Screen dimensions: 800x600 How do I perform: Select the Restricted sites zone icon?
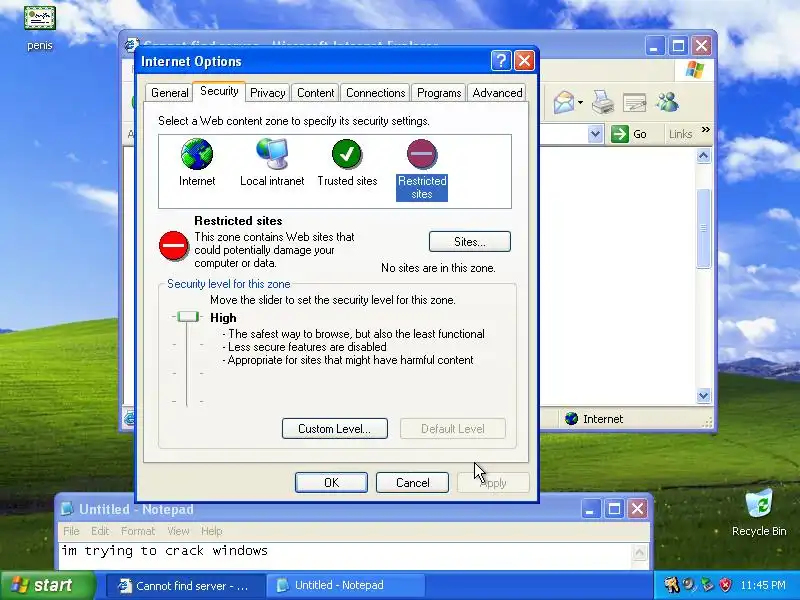(422, 154)
